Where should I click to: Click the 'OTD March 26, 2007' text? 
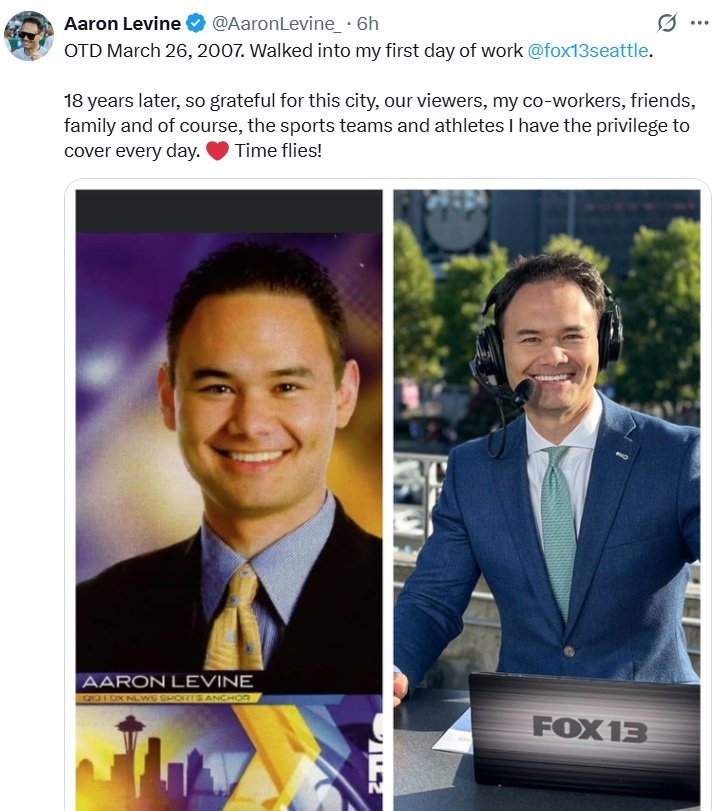pyautogui.click(x=154, y=51)
